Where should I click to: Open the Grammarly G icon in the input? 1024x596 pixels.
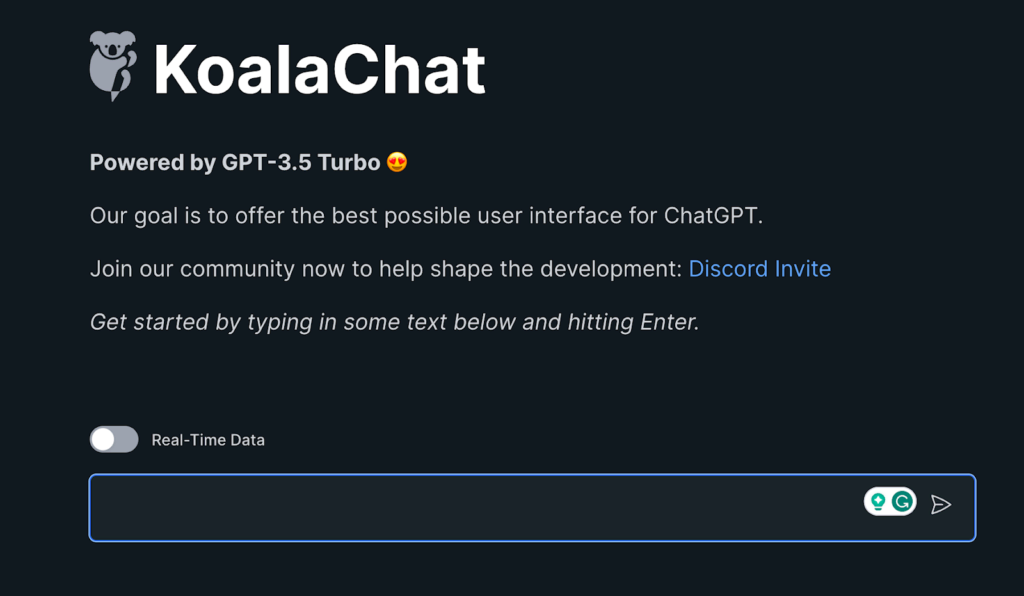coord(902,502)
